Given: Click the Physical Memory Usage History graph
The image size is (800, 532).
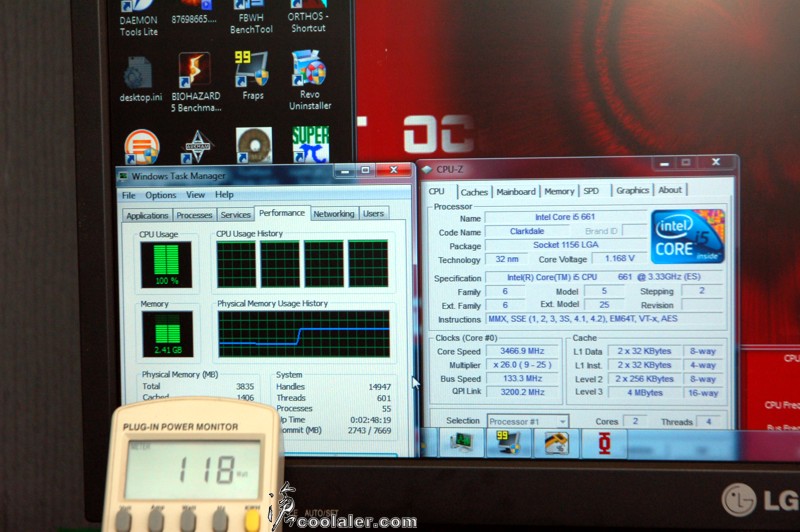Looking at the screenshot, I should (304, 334).
